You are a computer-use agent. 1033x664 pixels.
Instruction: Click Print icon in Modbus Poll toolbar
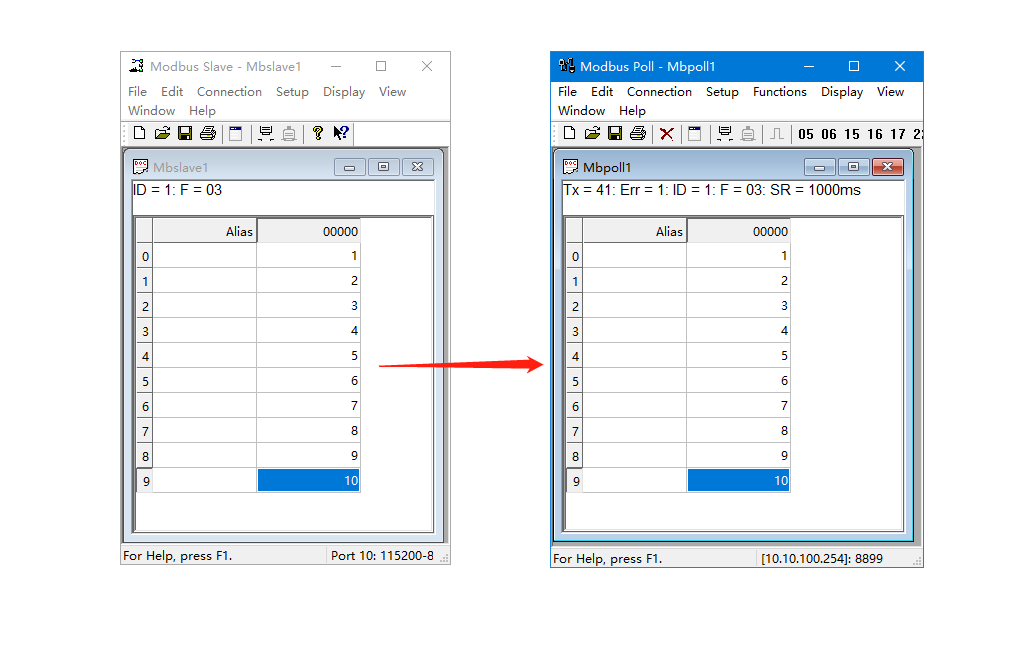(638, 134)
